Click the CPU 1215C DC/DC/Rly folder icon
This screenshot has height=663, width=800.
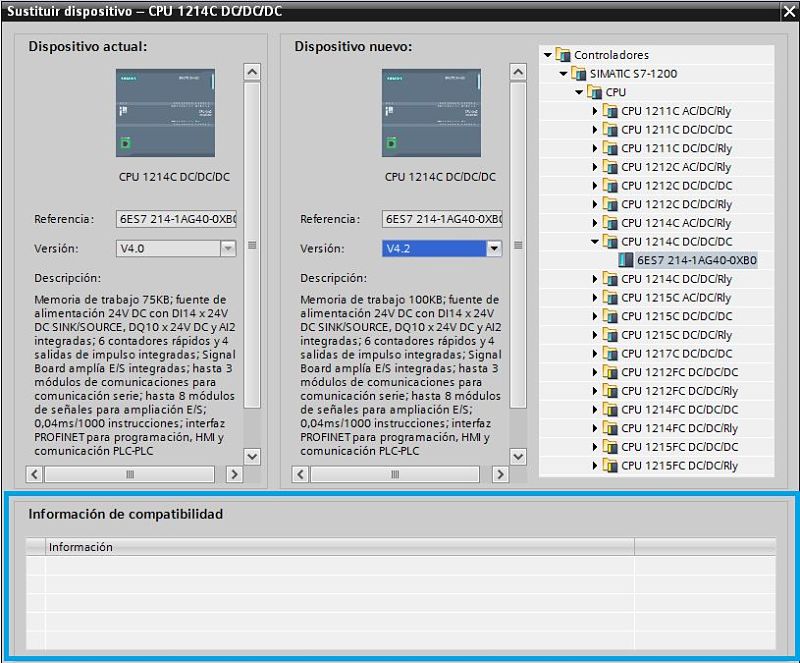610,335
